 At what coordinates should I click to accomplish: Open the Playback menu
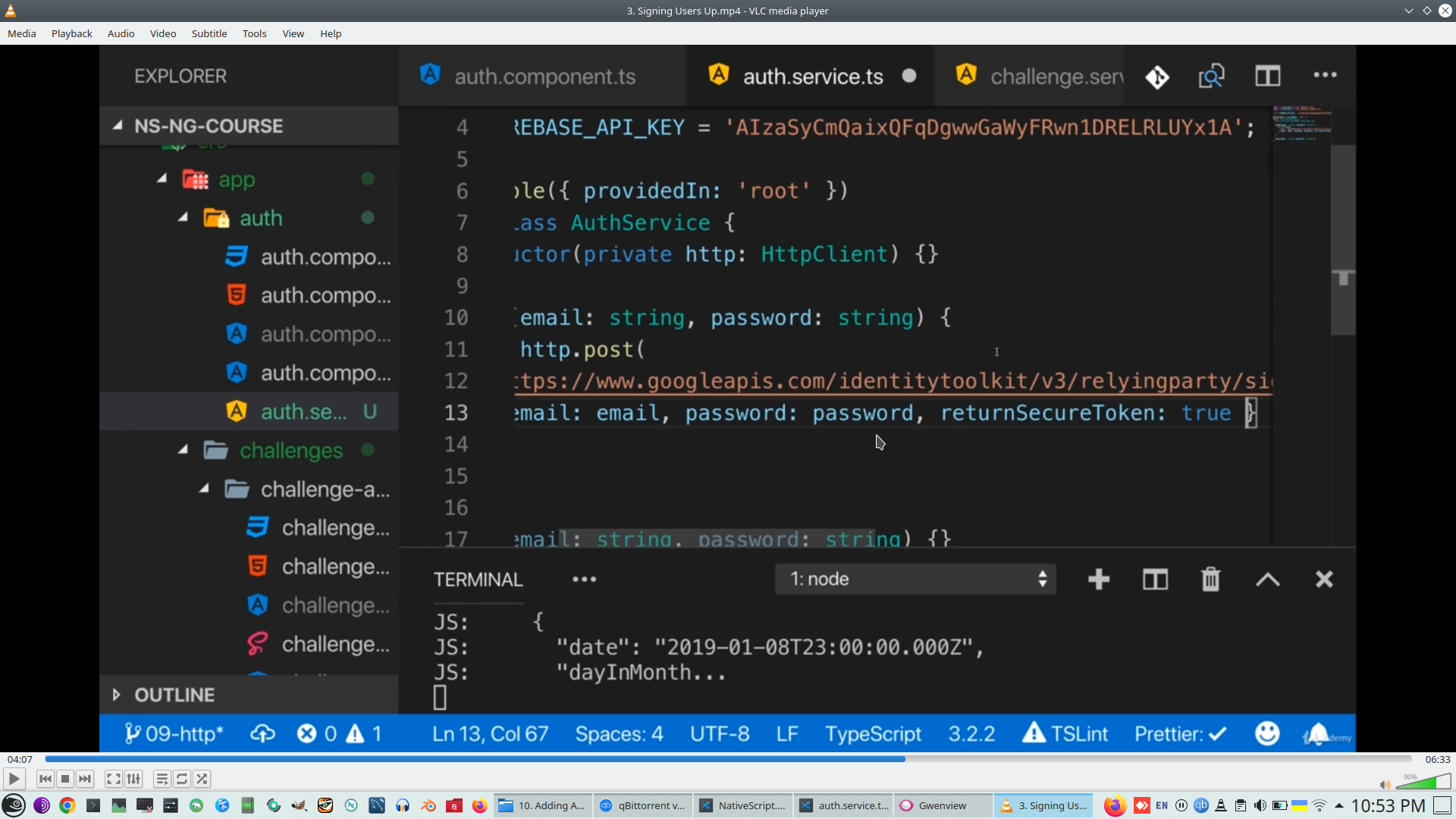click(x=71, y=33)
